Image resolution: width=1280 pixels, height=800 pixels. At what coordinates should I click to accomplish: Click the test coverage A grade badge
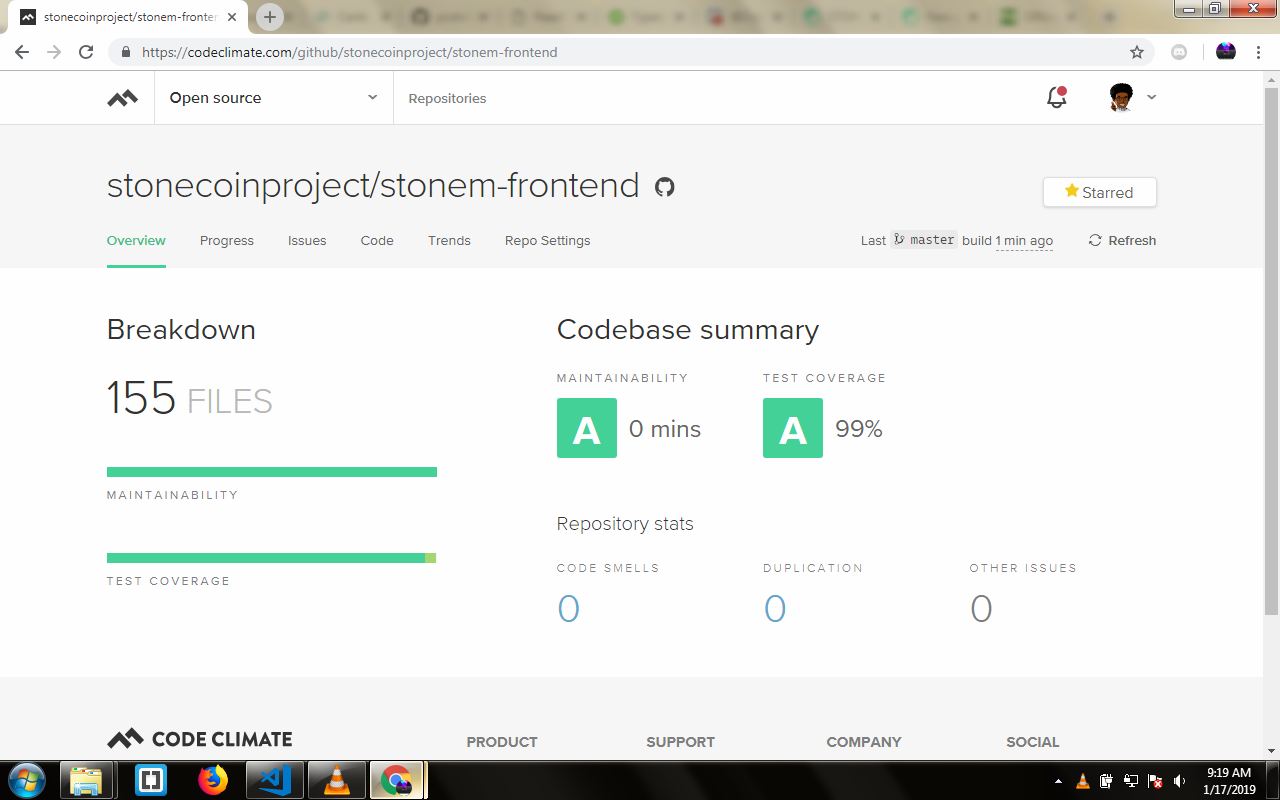[x=793, y=428]
